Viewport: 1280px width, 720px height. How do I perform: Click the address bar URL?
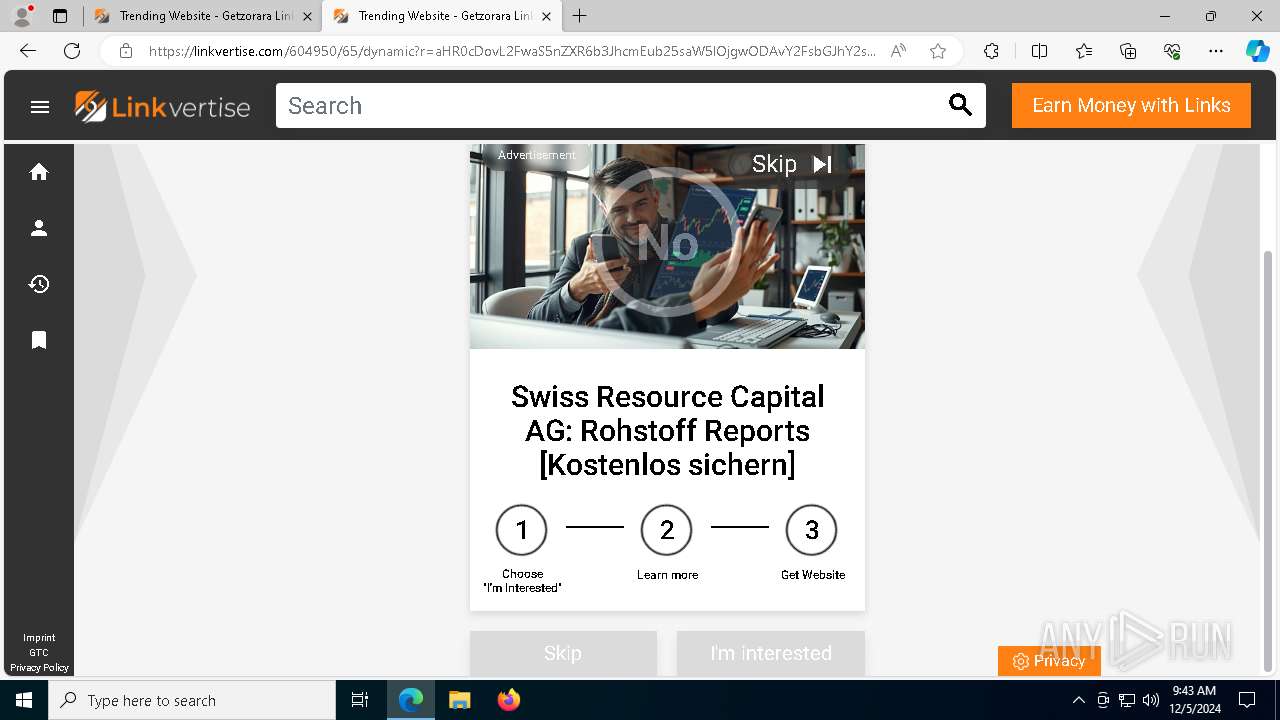(x=512, y=51)
